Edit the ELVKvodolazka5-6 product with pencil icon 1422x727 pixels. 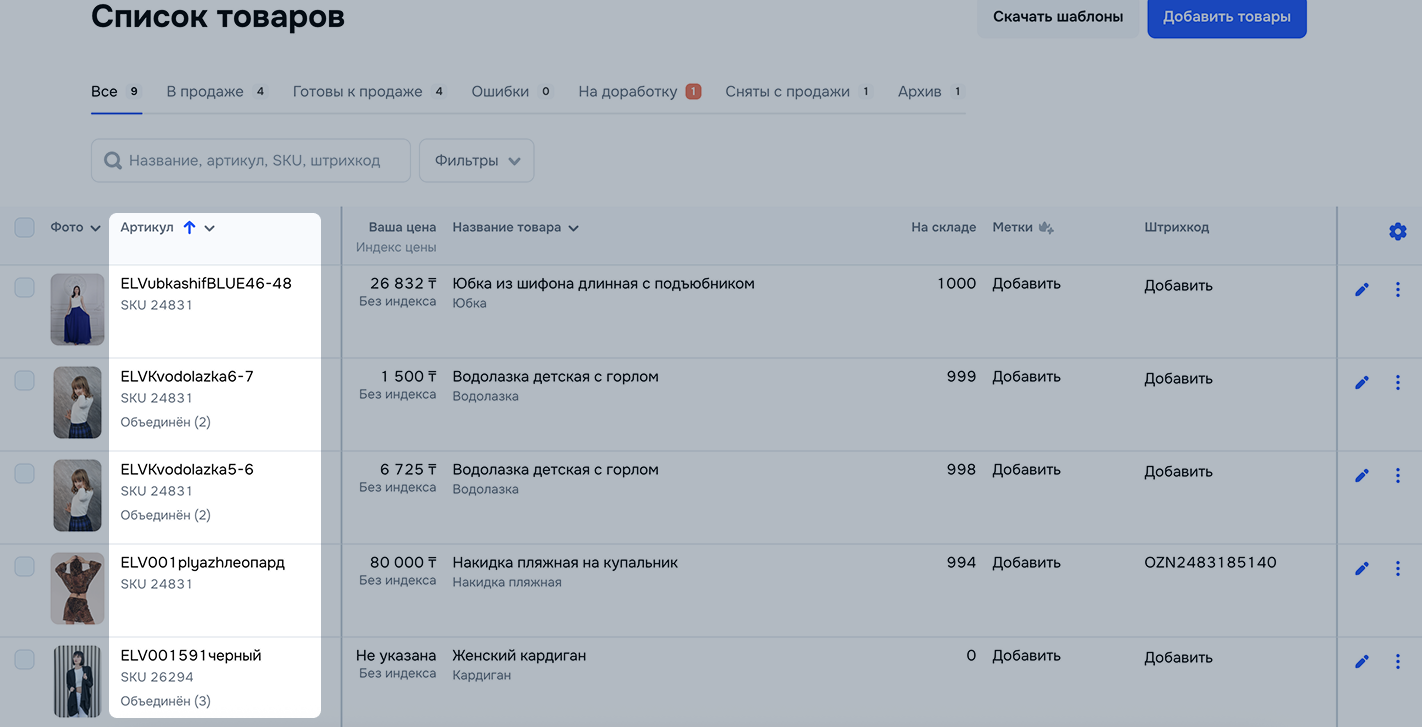pyautogui.click(x=1361, y=476)
